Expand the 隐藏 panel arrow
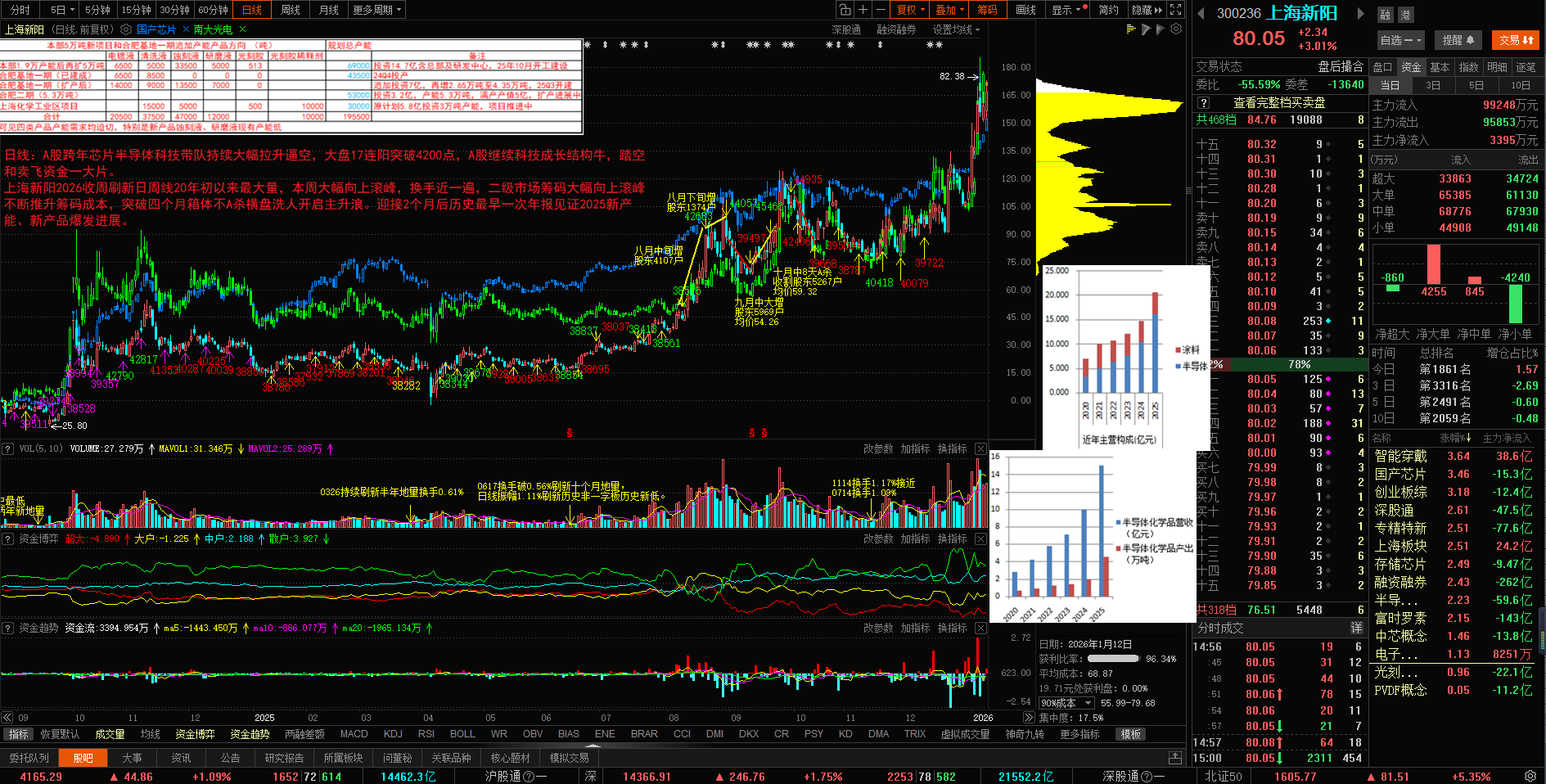 [1146, 10]
